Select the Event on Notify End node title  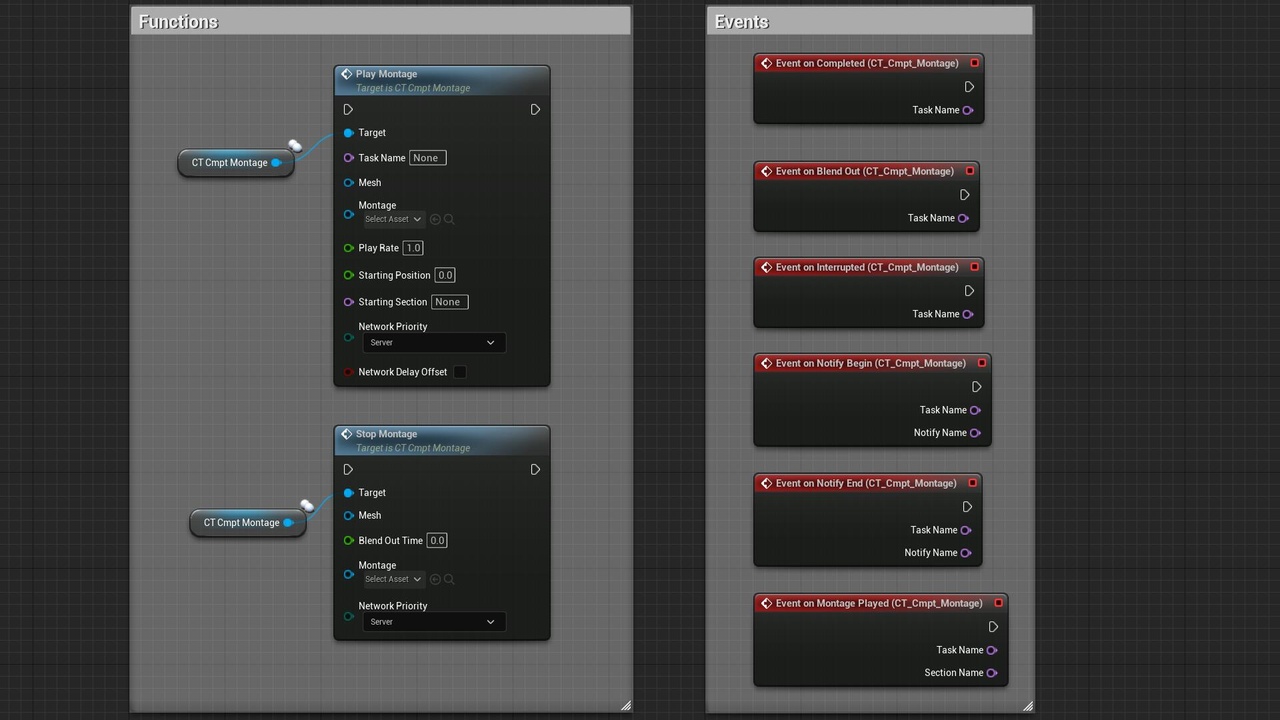pyautogui.click(x=865, y=483)
